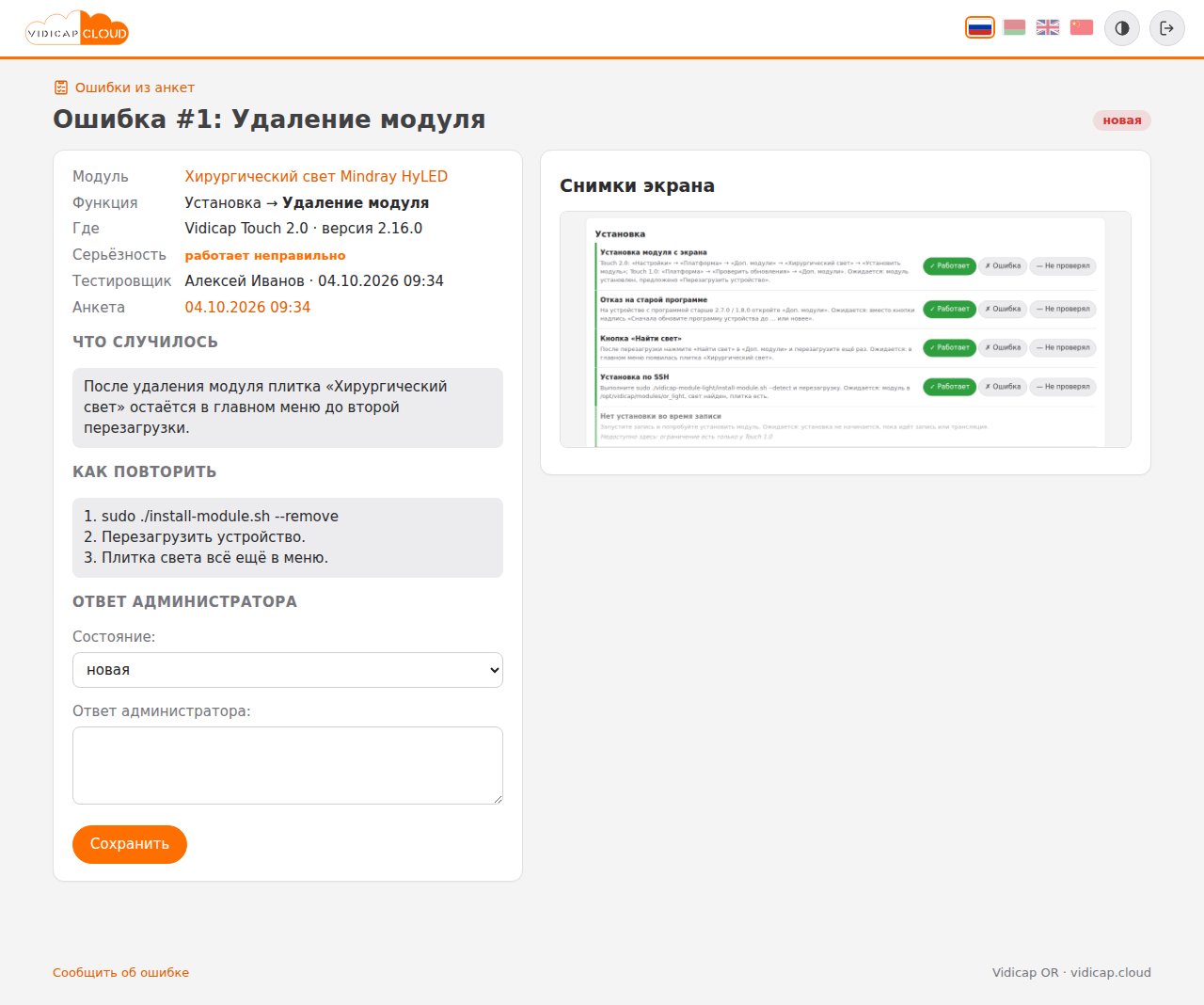Viewport: 1204px width, 1005px height.
Task: Click the КАК ПОВТОРИТЬ section heading
Action: pos(145,471)
